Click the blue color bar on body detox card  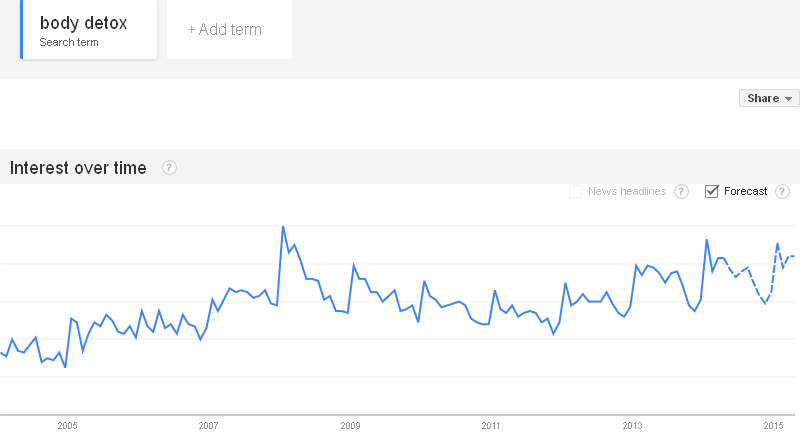point(21,29)
